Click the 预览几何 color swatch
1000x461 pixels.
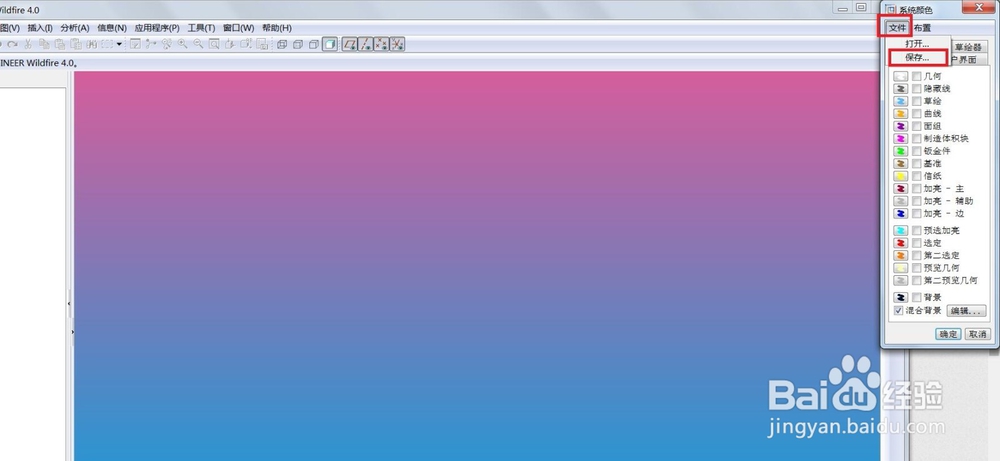click(x=901, y=268)
